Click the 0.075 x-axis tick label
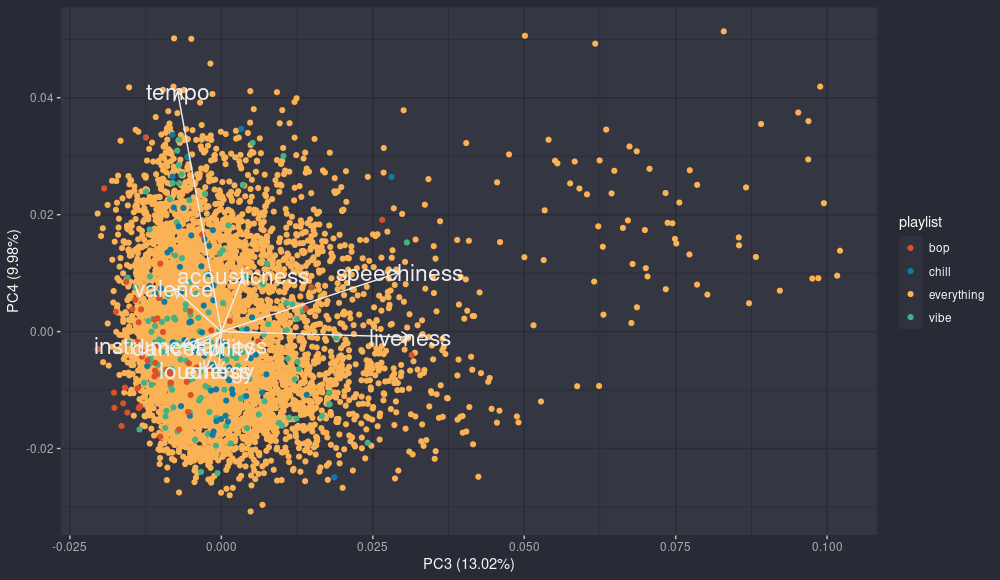1000x580 pixels. (x=675, y=547)
